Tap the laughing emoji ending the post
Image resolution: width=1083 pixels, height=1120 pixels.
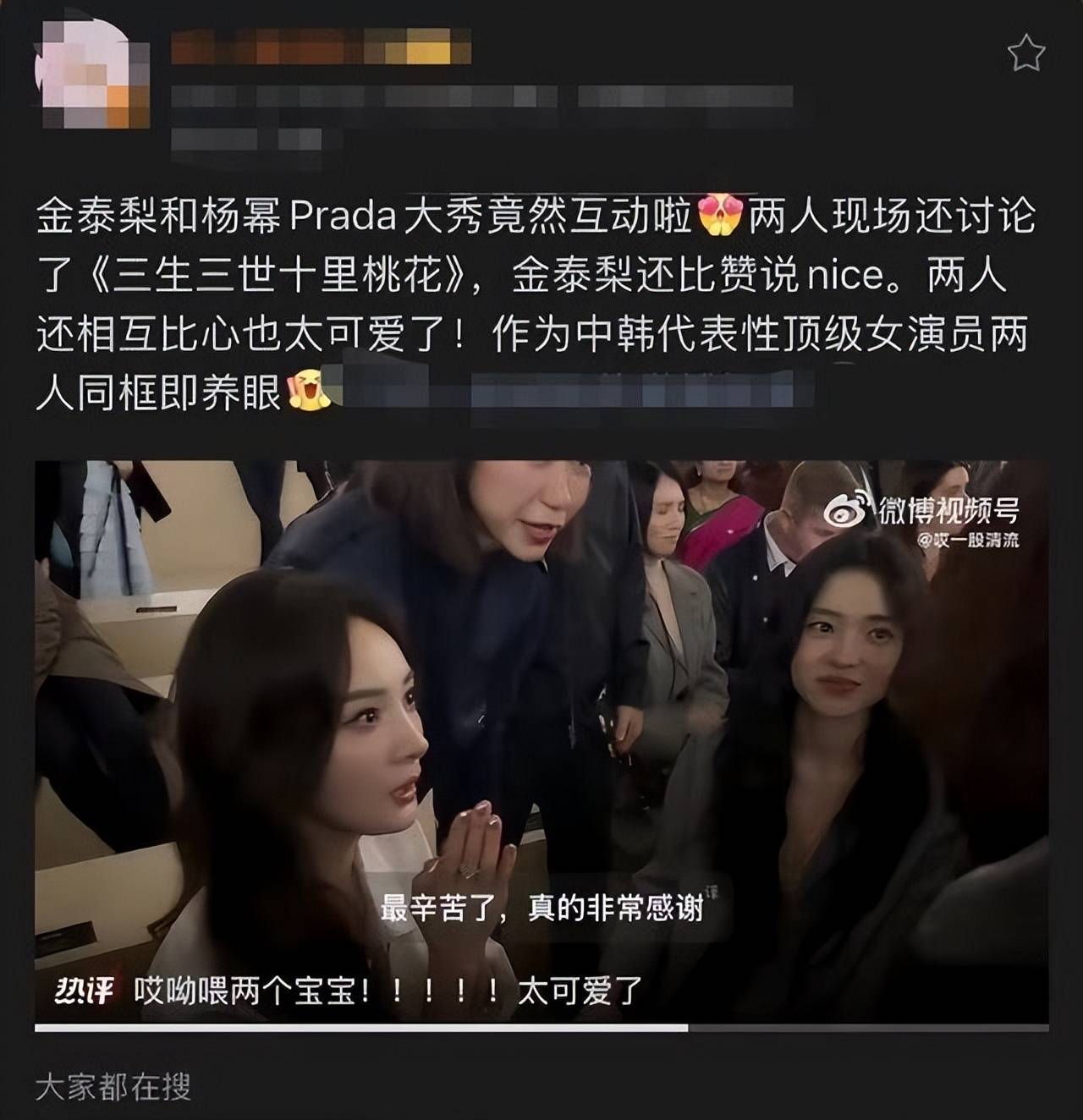(308, 391)
